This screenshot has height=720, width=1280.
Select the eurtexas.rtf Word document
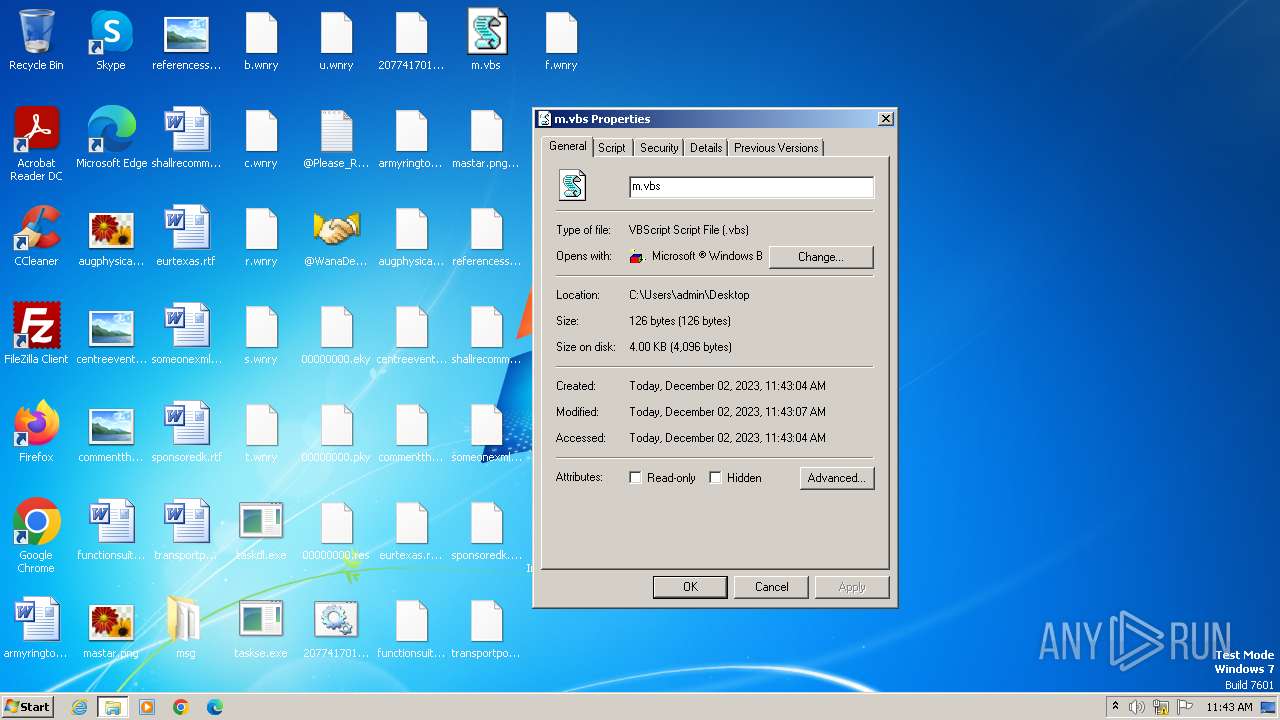tap(186, 236)
